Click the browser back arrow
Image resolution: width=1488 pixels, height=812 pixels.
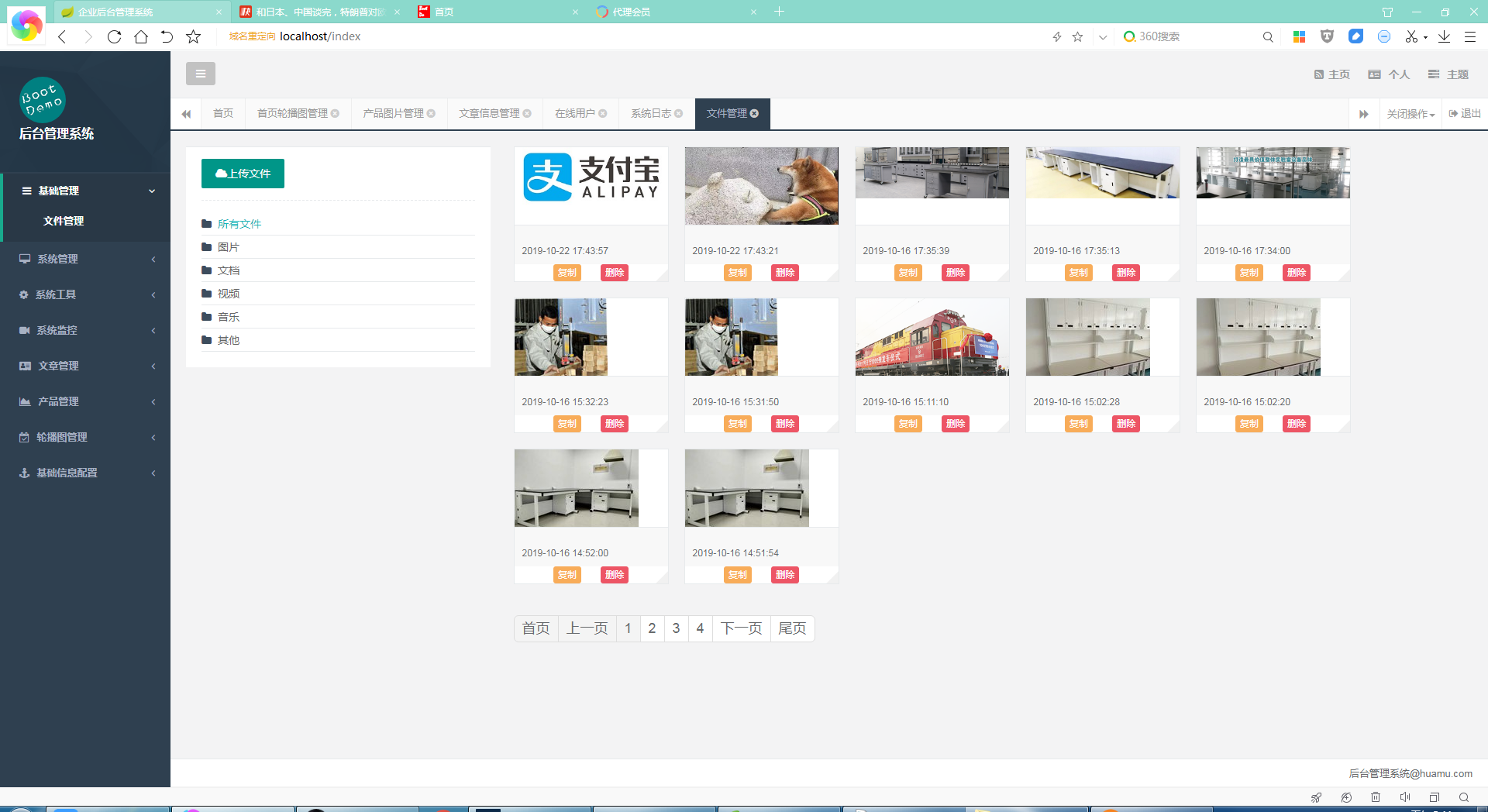(x=62, y=36)
